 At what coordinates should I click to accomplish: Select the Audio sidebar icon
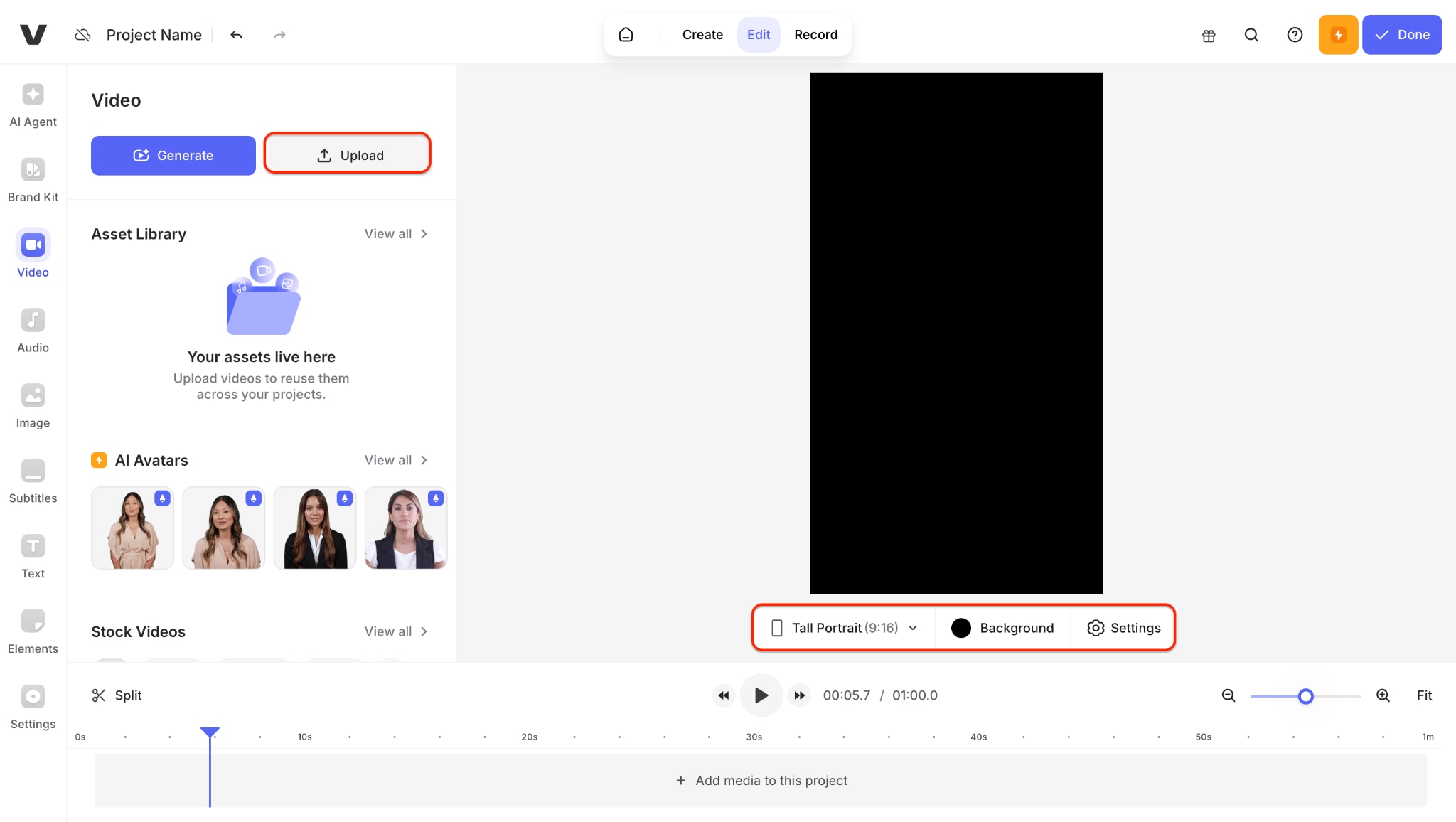(x=33, y=331)
